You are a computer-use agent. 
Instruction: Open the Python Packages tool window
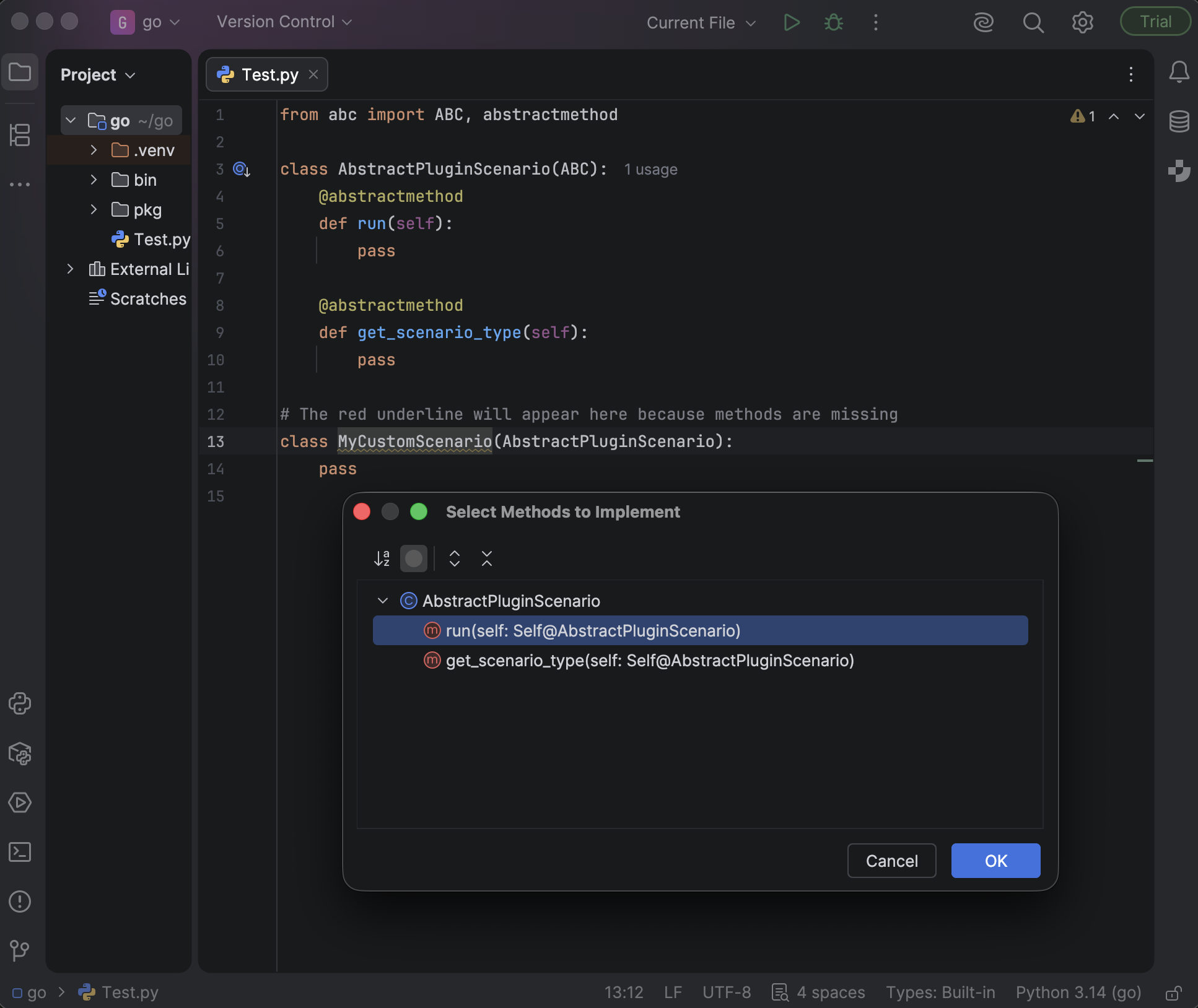pos(20,753)
